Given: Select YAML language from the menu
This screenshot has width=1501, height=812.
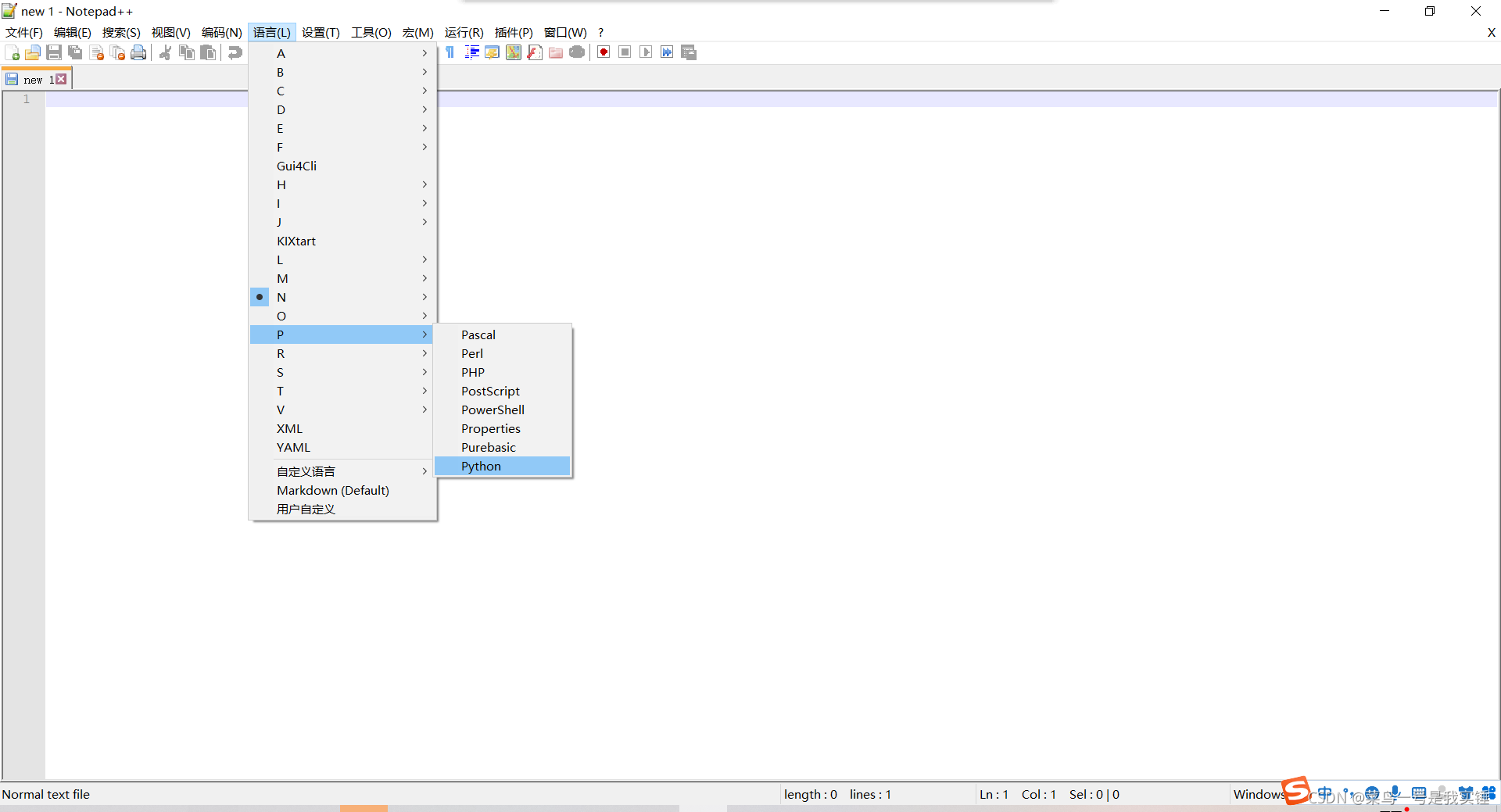Looking at the screenshot, I should point(342,447).
